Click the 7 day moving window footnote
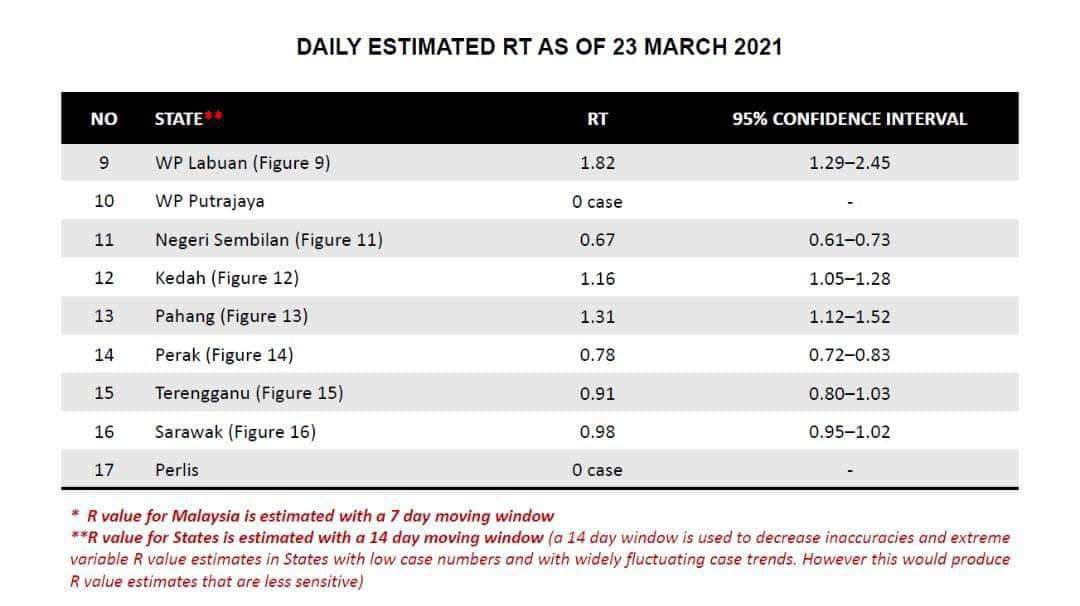Viewport: 1080px width, 606px height. (320, 516)
